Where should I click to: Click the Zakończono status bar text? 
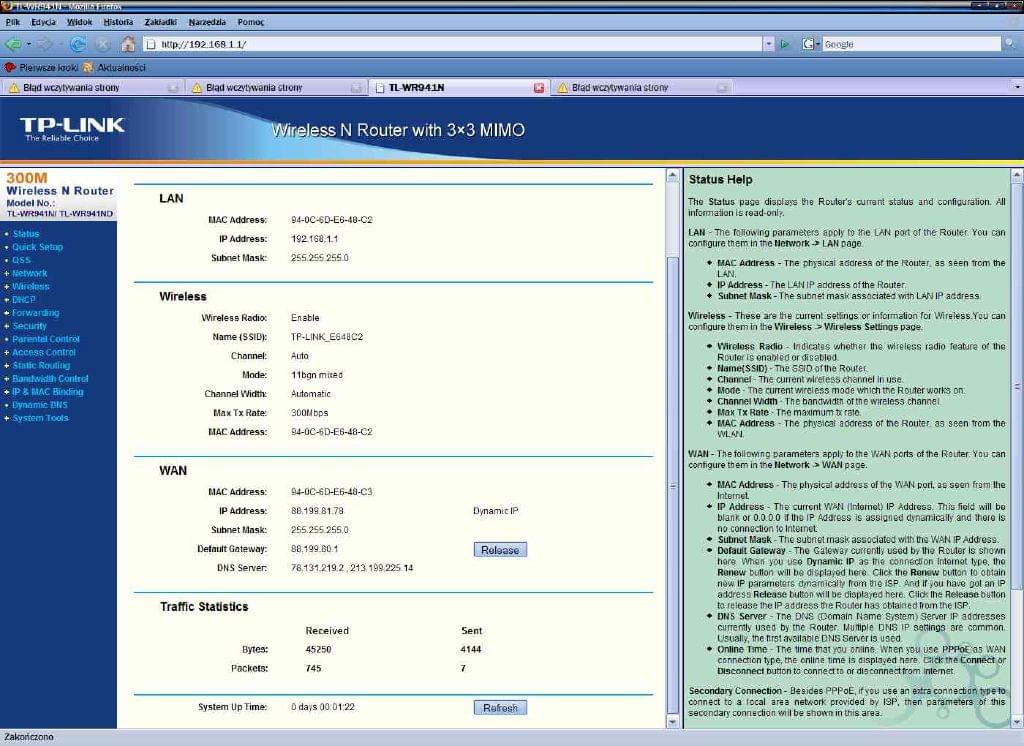tap(29, 737)
